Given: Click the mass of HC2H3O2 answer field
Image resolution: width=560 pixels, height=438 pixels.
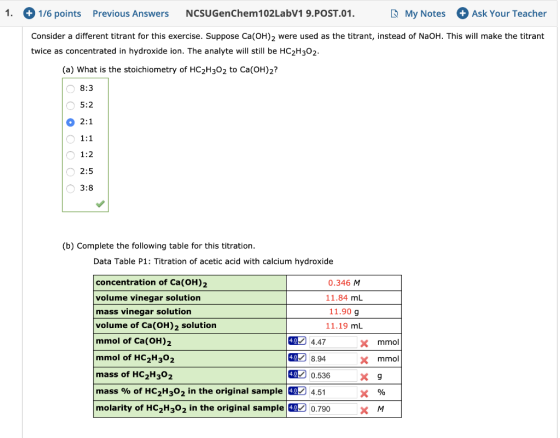Looking at the screenshot, I should click(333, 375).
